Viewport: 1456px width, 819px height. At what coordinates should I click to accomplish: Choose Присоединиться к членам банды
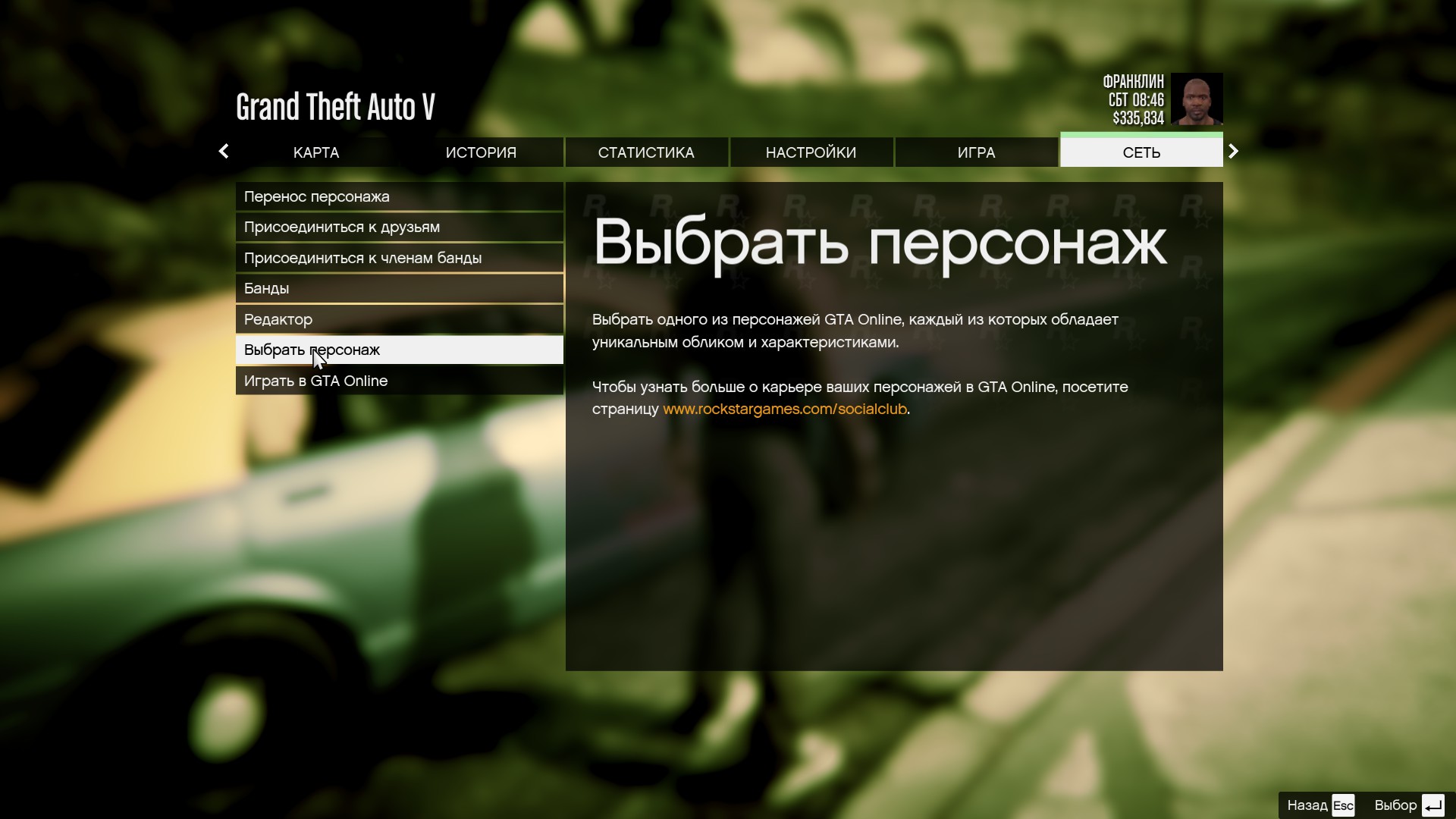pyautogui.click(x=400, y=258)
